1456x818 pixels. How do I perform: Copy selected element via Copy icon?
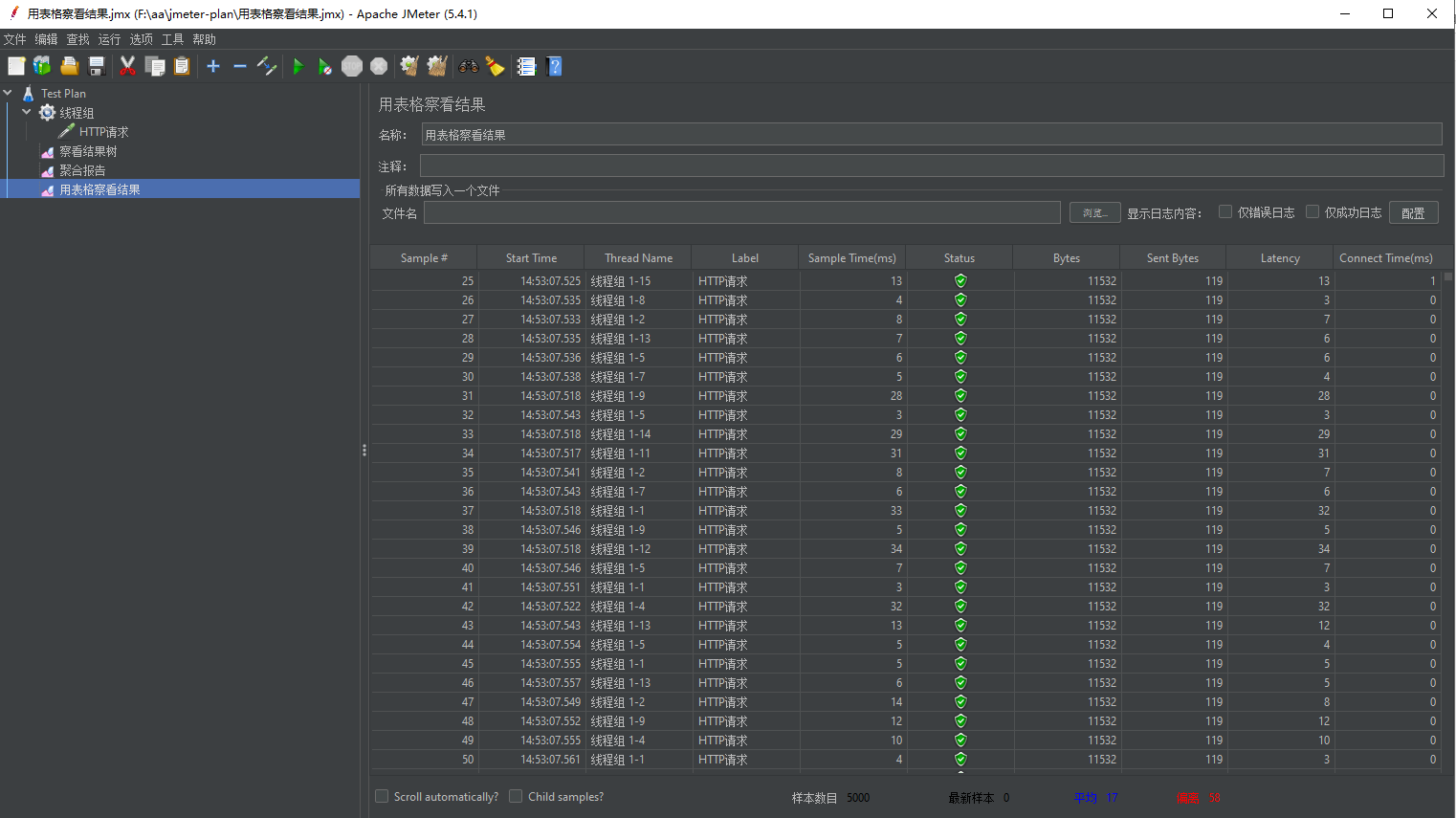coord(155,66)
